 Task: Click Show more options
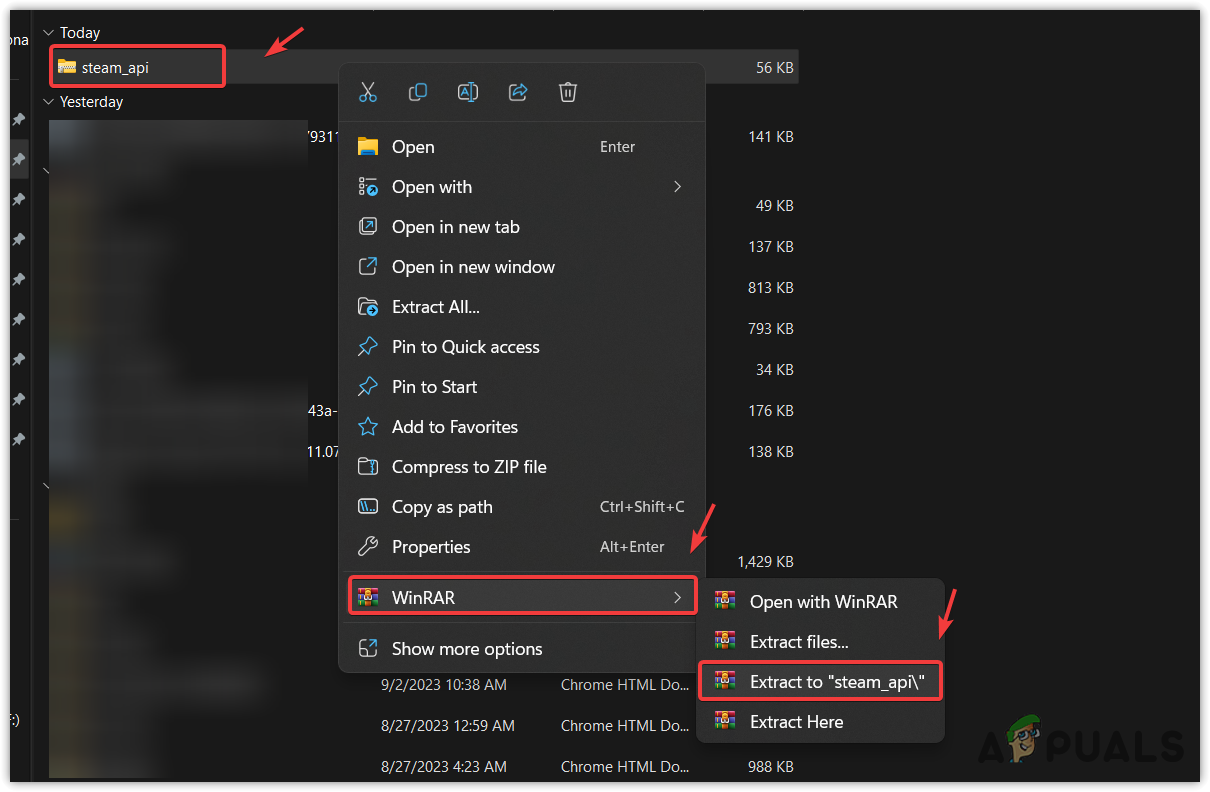(466, 649)
